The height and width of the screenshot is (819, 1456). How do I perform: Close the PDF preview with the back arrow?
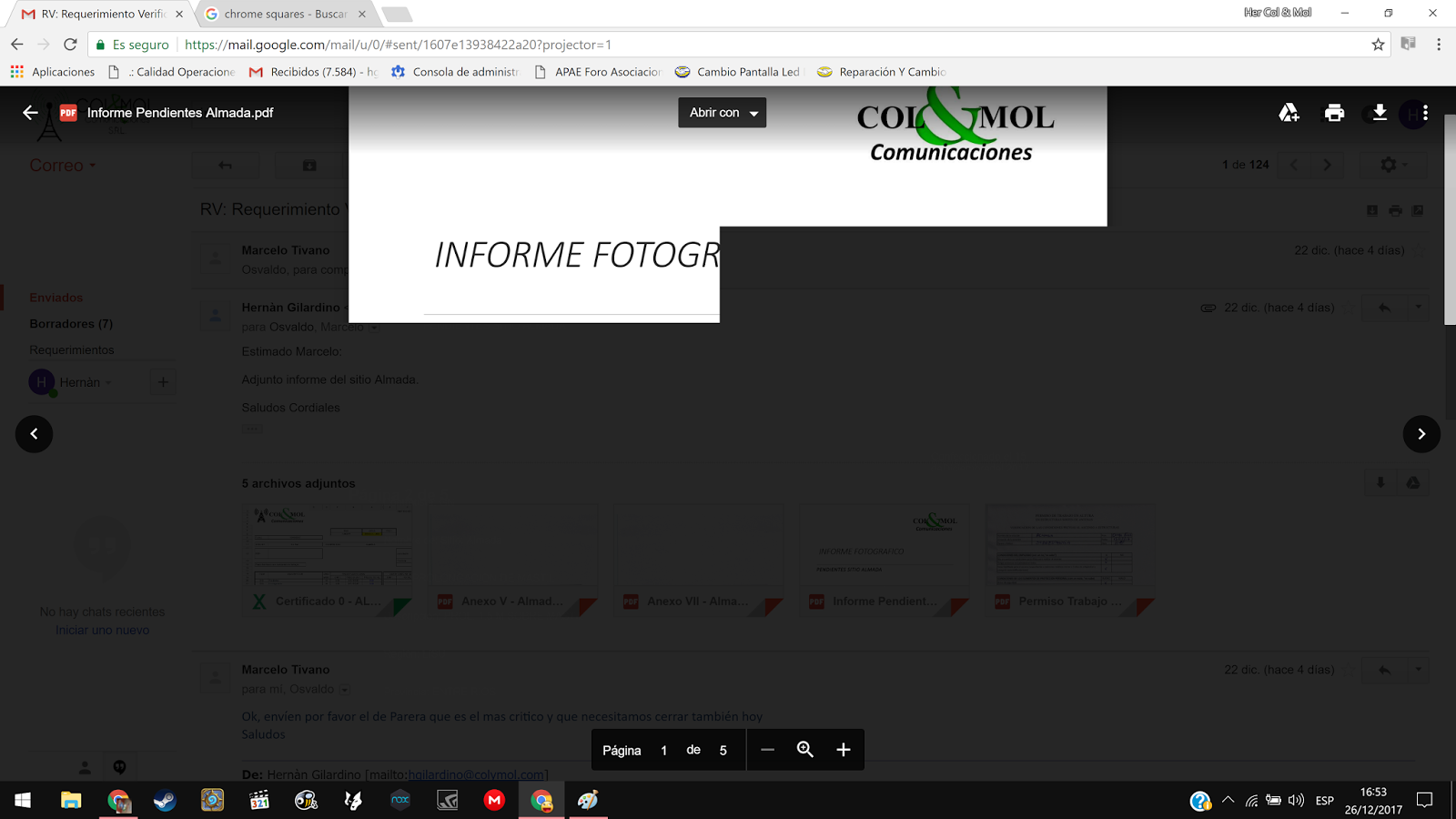coord(30,113)
